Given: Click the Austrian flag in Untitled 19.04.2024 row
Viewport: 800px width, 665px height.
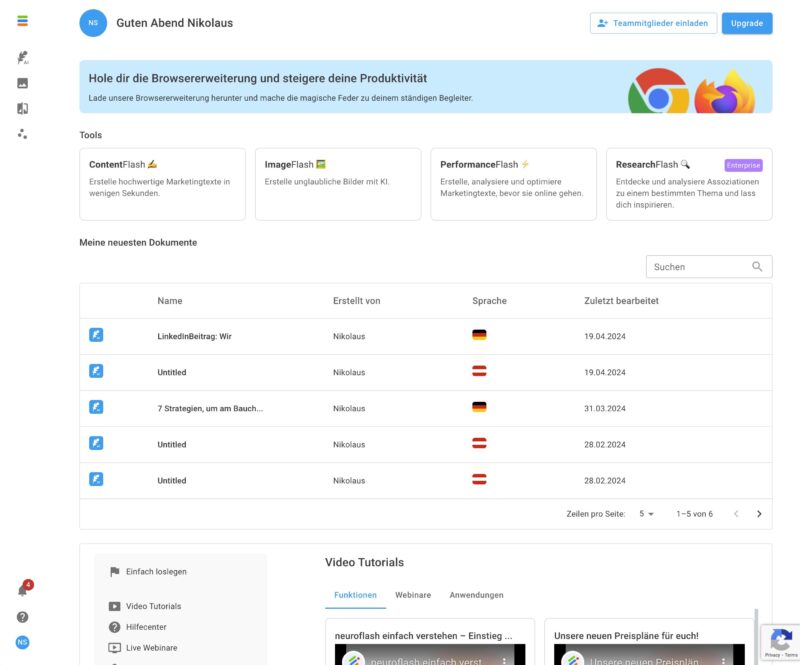Looking at the screenshot, I should pyautogui.click(x=479, y=371).
